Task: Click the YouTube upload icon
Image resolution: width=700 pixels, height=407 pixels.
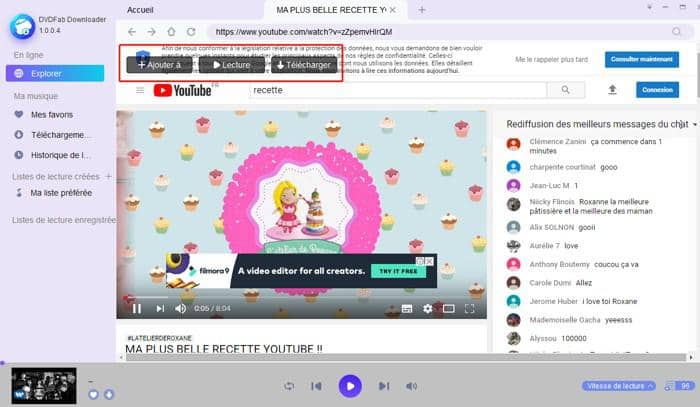Action: coord(612,90)
